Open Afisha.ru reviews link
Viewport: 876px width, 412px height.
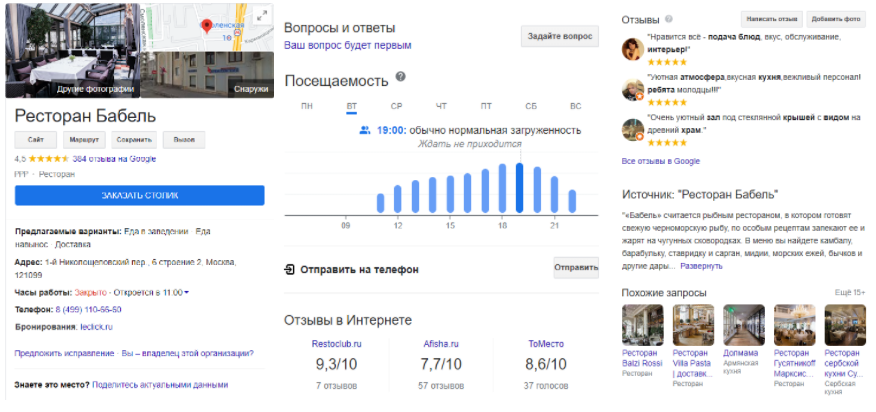pyautogui.click(x=441, y=344)
